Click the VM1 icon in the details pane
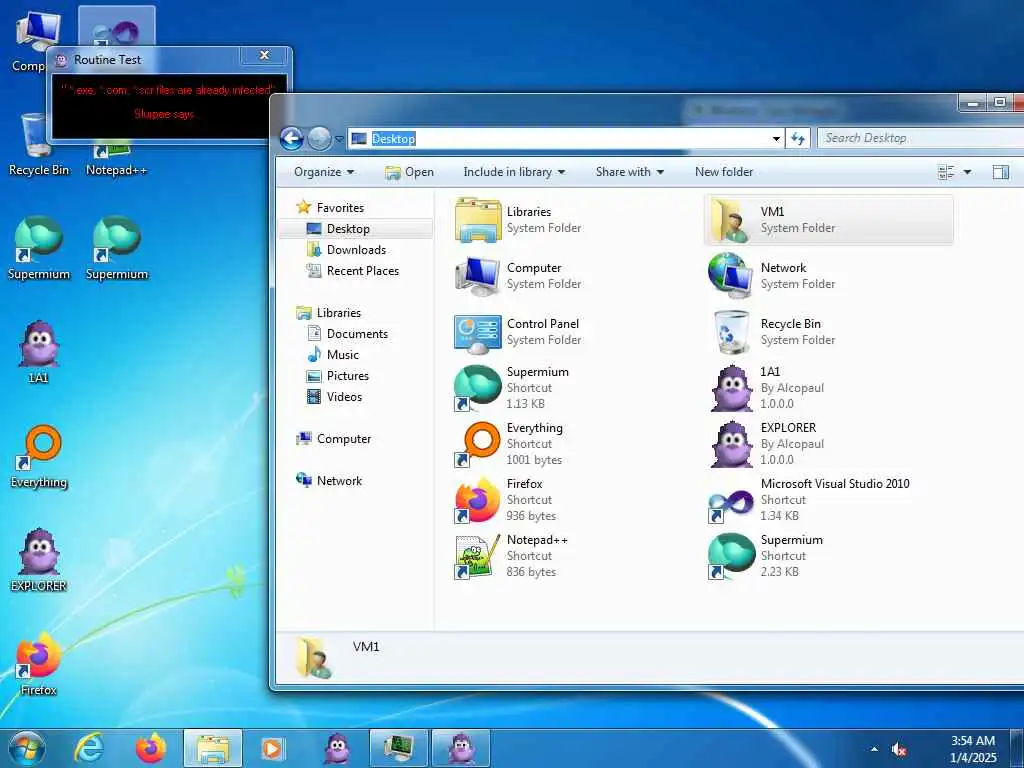Screen dimensions: 1024x768 [313, 658]
